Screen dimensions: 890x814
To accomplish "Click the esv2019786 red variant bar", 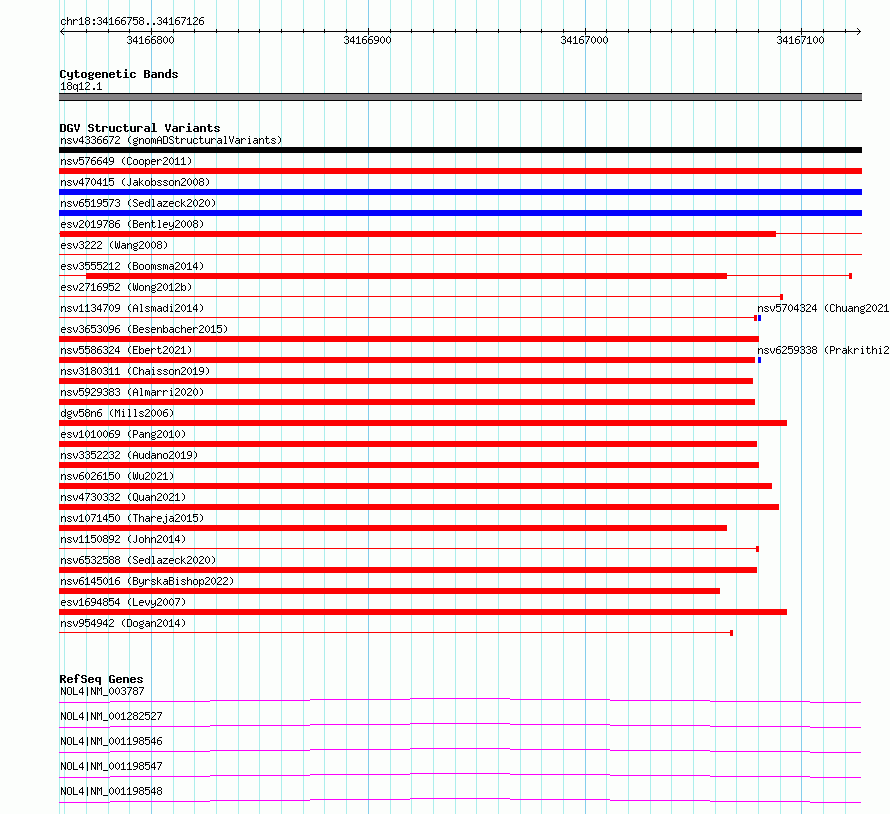I will [417, 234].
